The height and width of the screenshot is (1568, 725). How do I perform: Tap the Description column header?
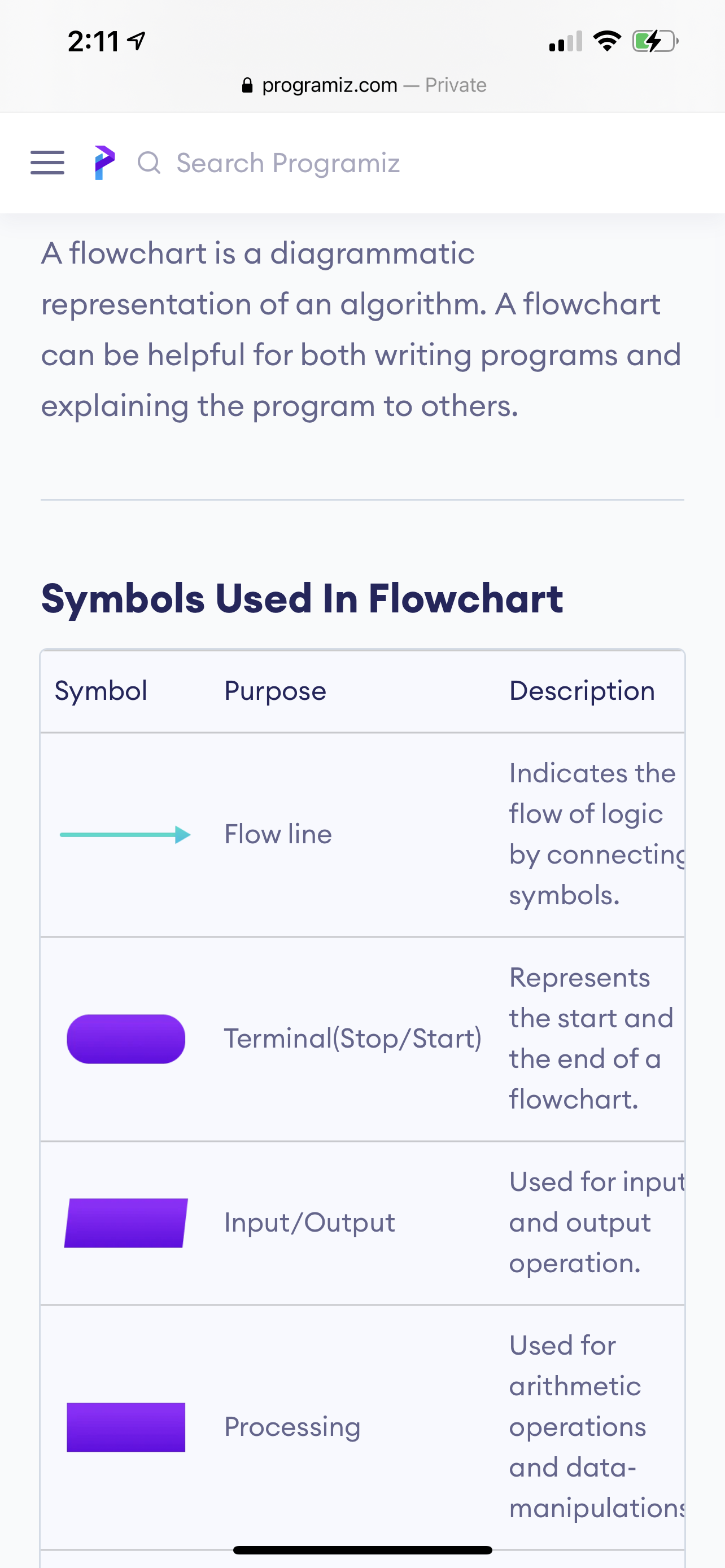coord(583,691)
